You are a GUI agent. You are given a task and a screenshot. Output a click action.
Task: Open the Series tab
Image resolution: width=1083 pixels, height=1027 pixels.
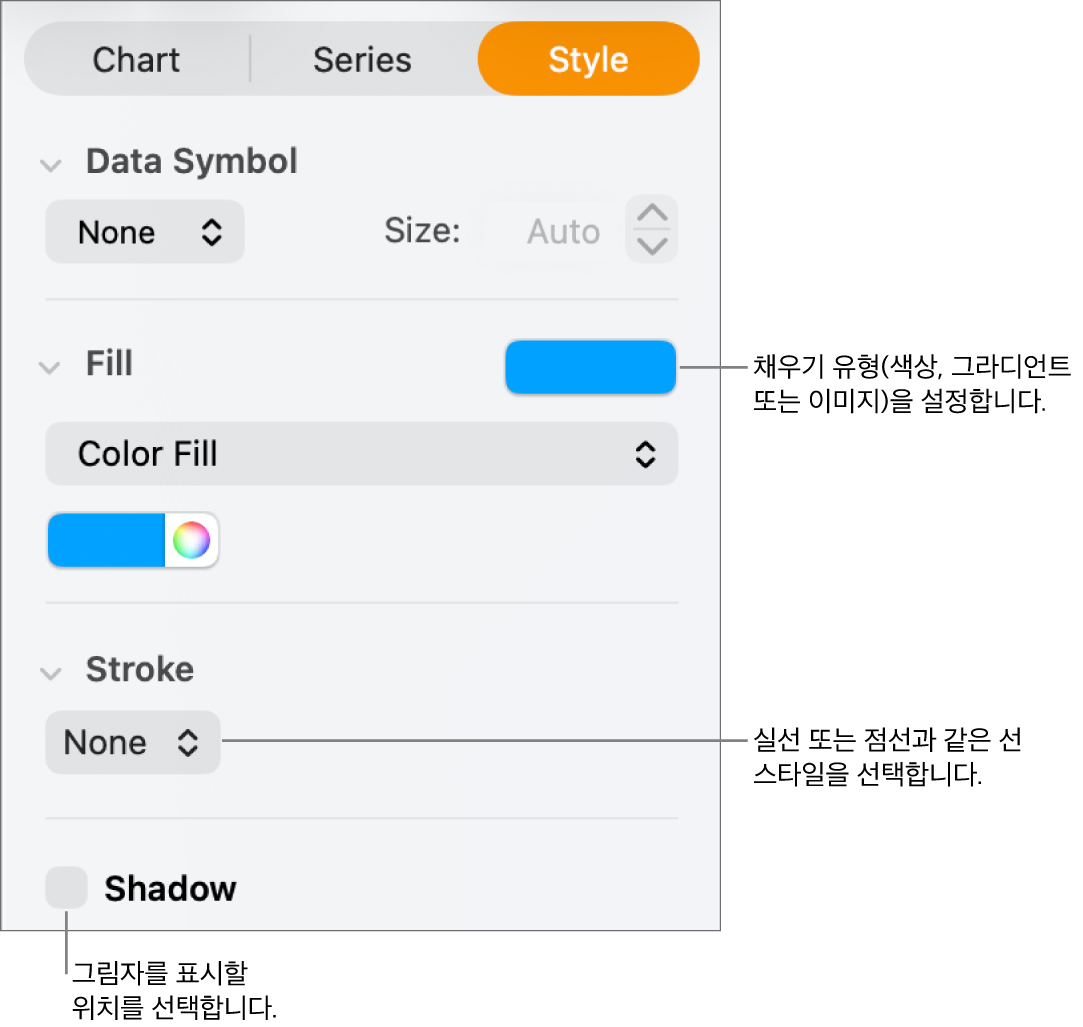click(362, 60)
